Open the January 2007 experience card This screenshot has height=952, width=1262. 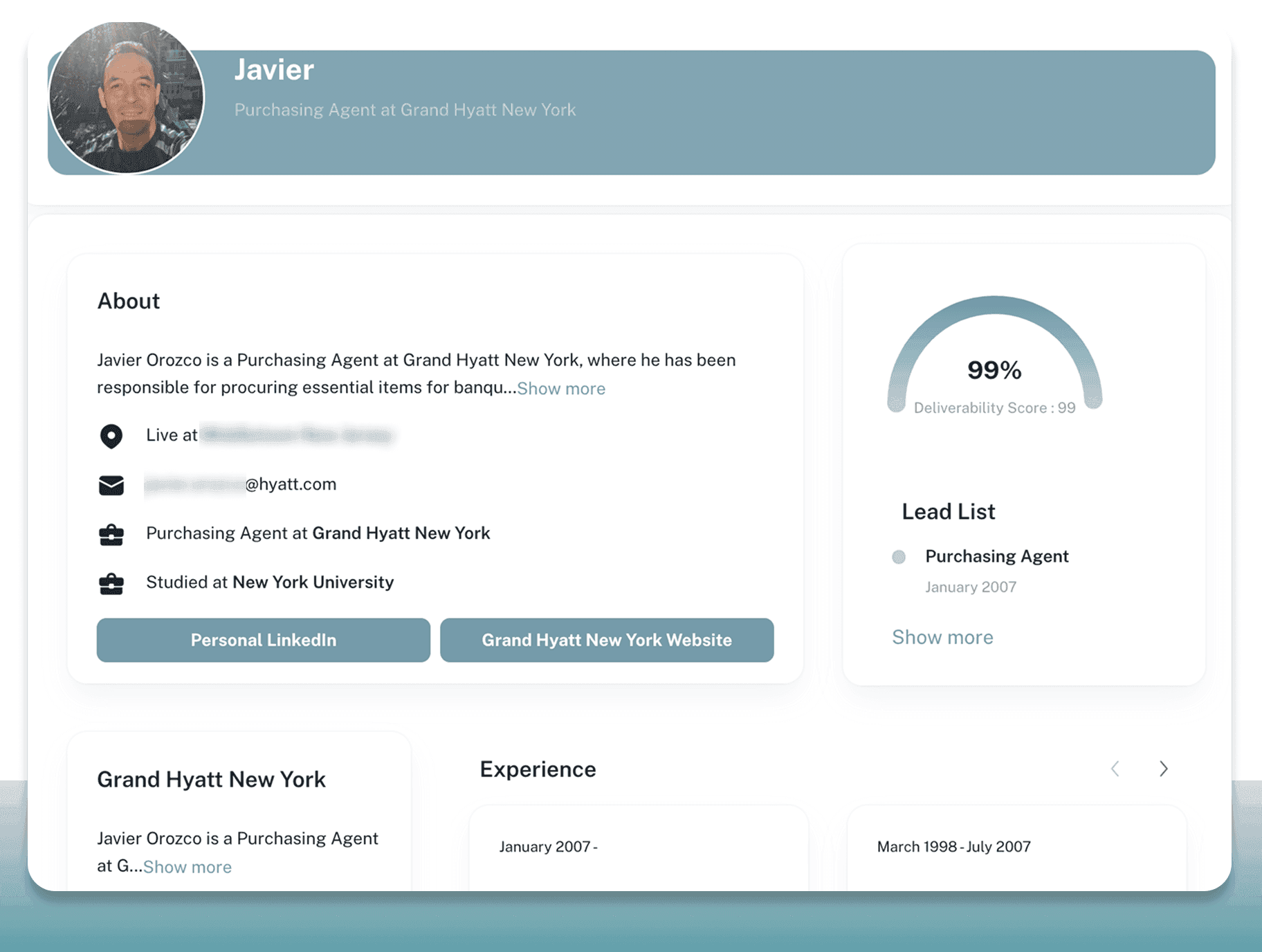point(639,848)
